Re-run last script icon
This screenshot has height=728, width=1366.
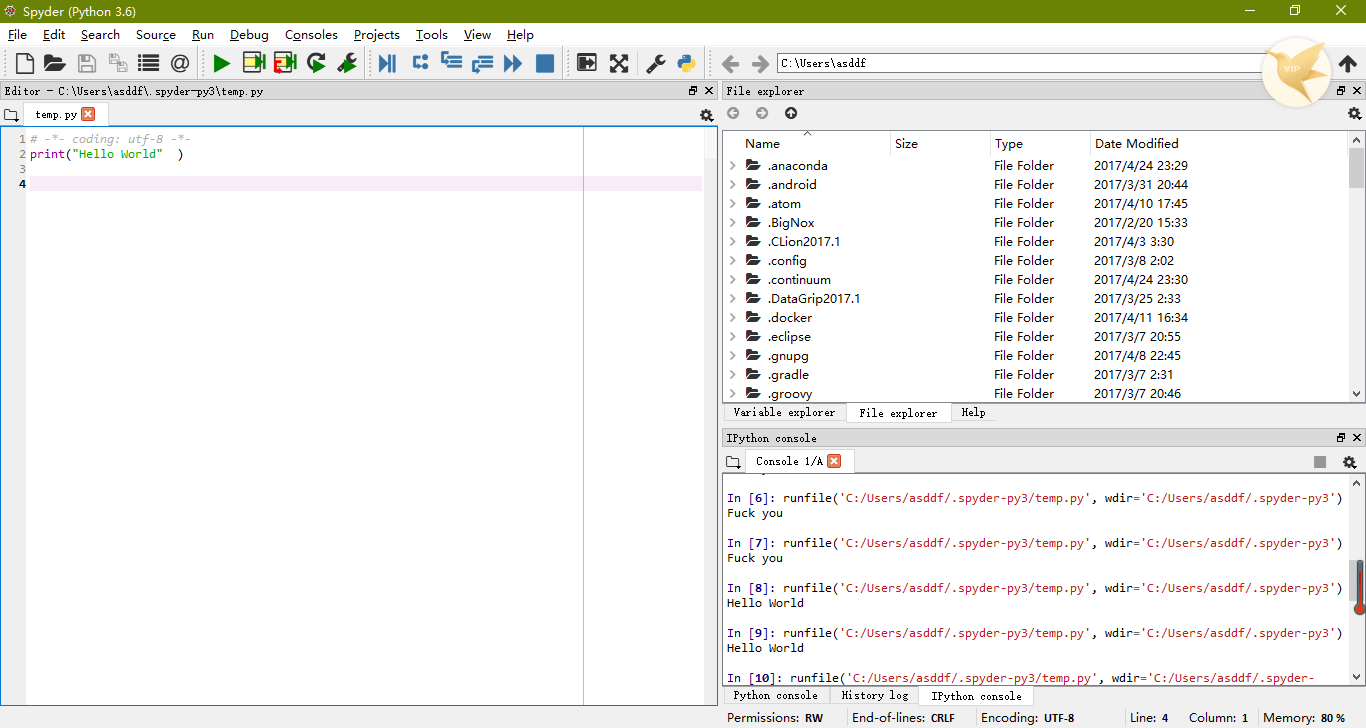316,63
